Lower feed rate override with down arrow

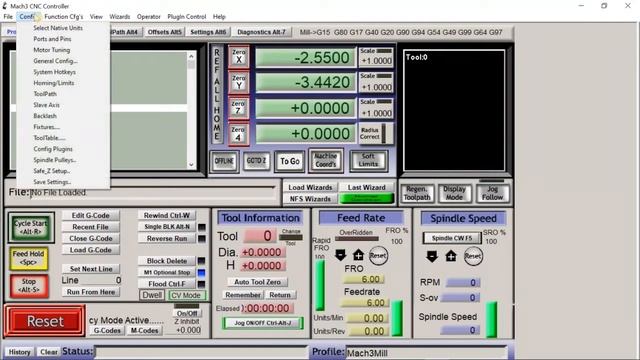[340, 256]
